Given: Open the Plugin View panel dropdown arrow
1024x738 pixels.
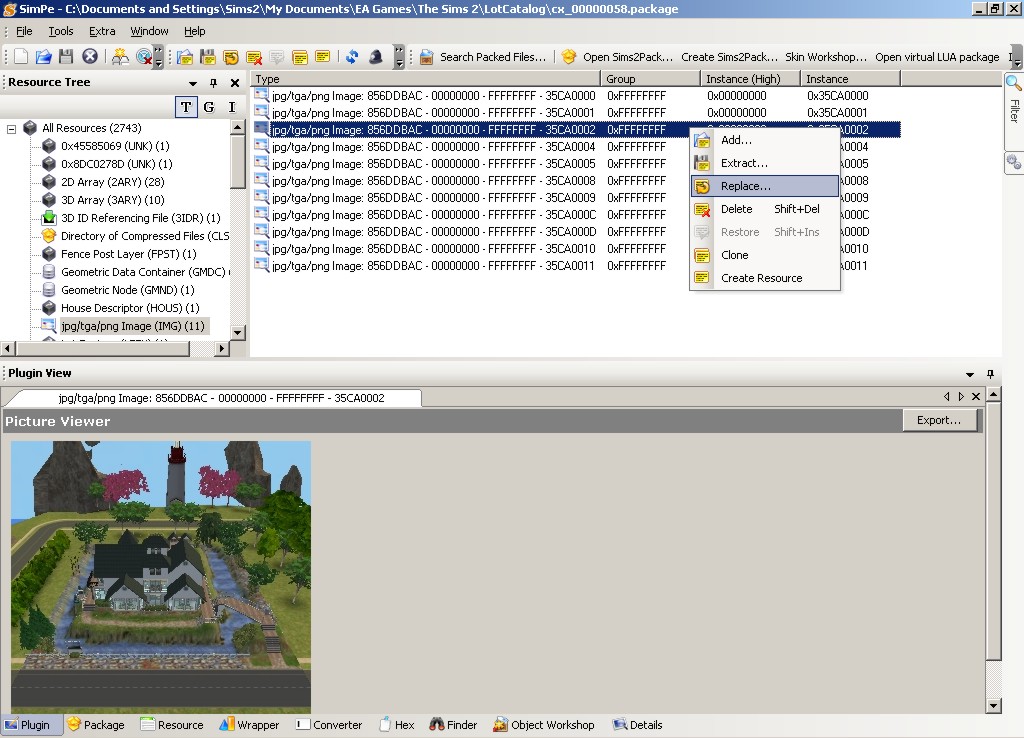Looking at the screenshot, I should 969,374.
